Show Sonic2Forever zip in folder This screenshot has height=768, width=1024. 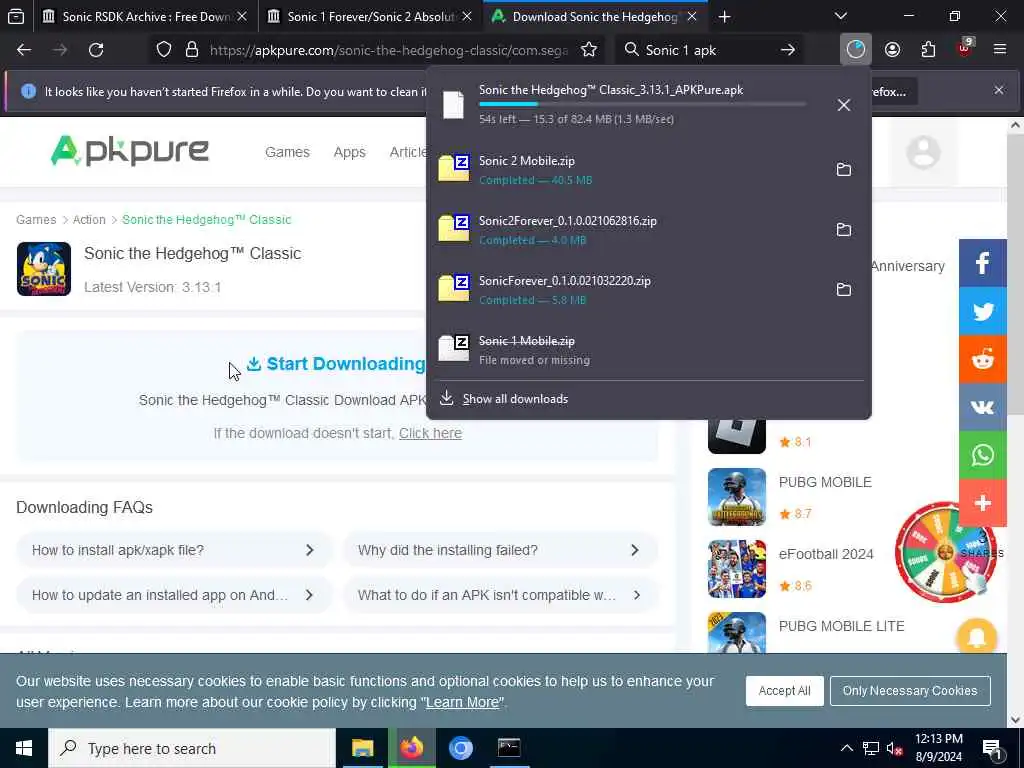844,229
